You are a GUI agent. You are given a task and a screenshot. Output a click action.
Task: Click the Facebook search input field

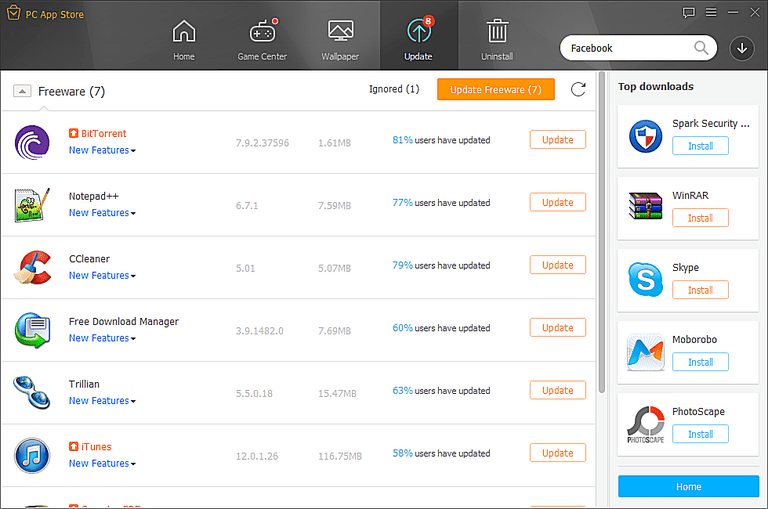pos(627,48)
